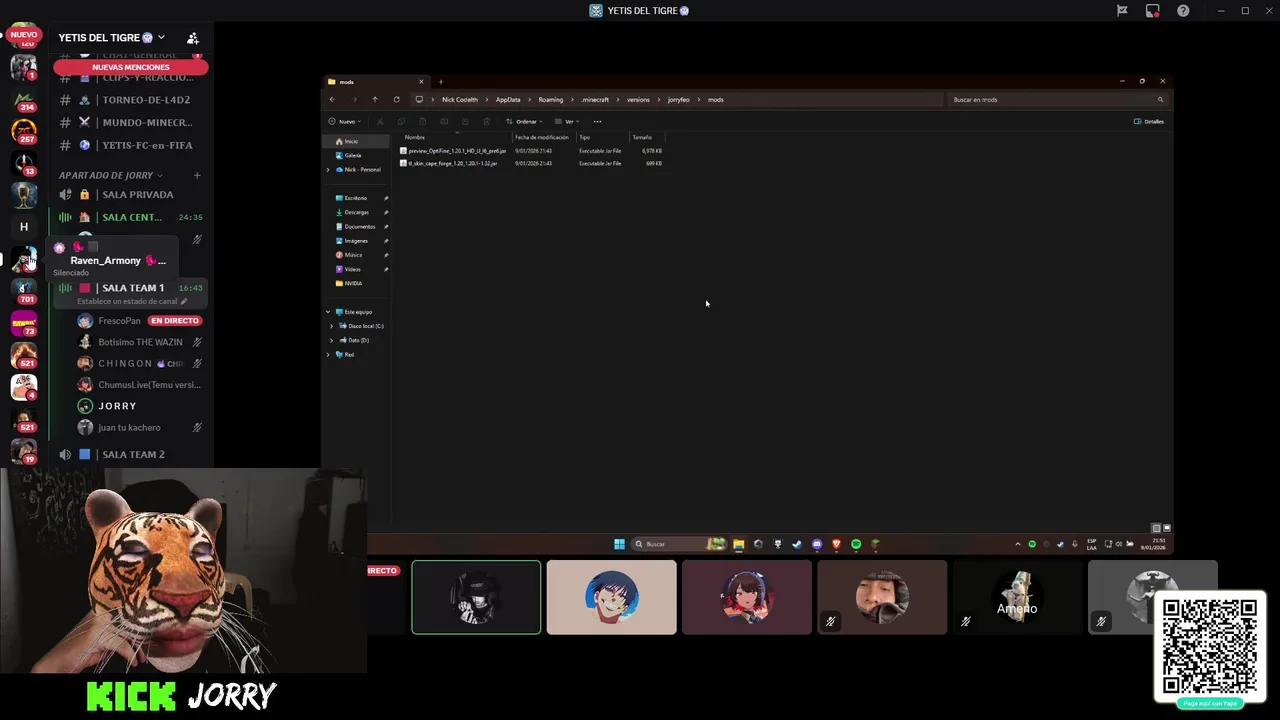Expand Nick - Personal tree node
The image size is (1280, 720).
tap(328, 170)
